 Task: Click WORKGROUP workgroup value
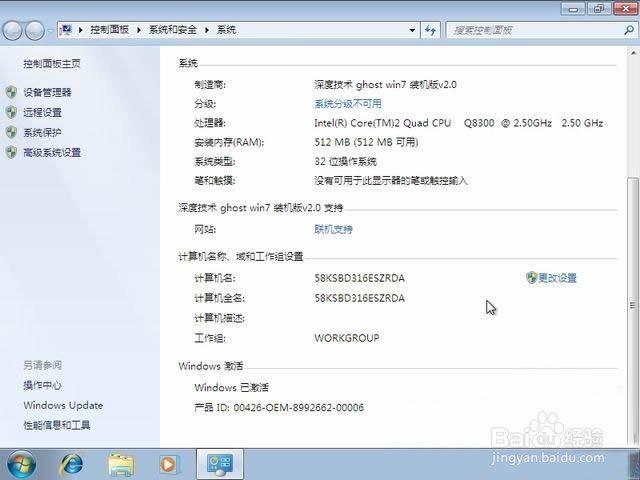click(x=347, y=338)
